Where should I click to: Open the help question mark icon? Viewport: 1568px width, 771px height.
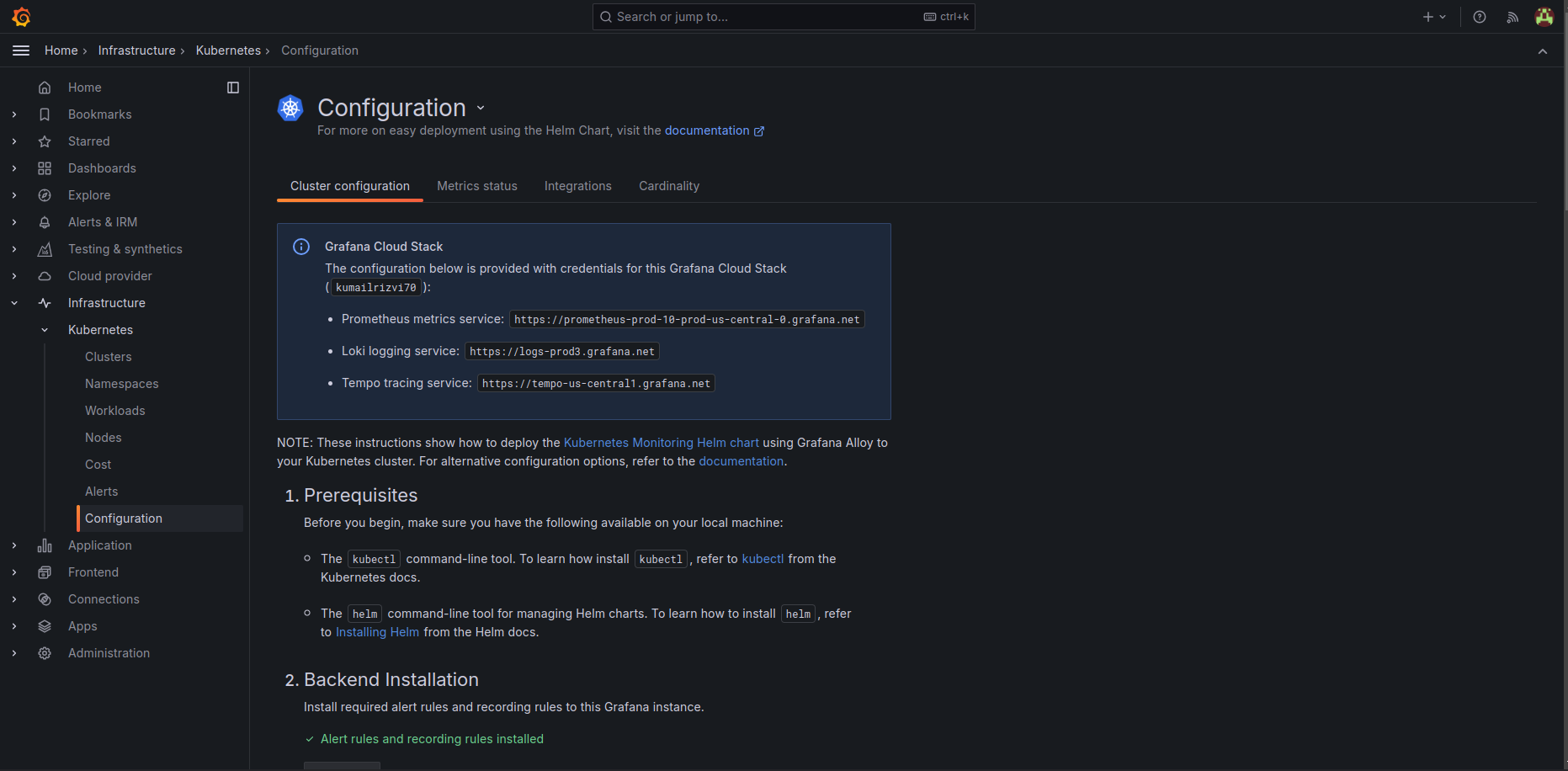coord(1479,17)
